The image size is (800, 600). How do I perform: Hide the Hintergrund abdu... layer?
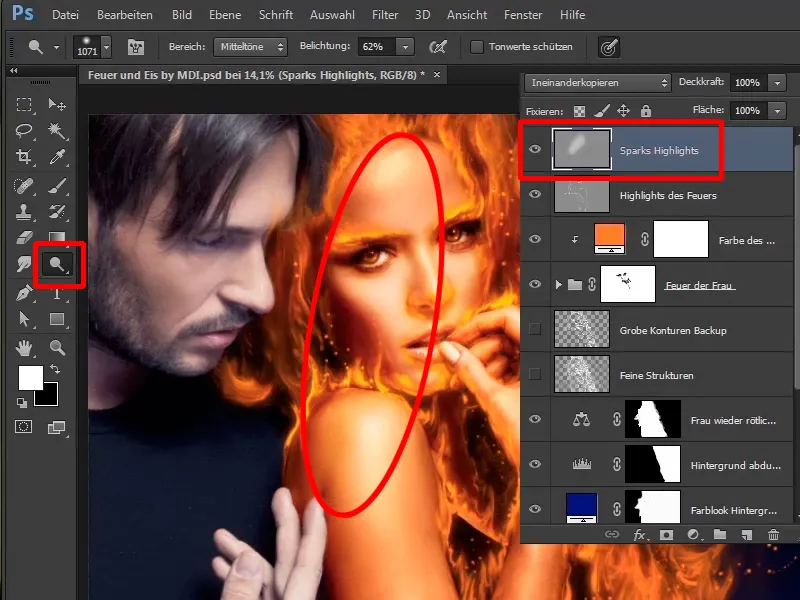(535, 464)
